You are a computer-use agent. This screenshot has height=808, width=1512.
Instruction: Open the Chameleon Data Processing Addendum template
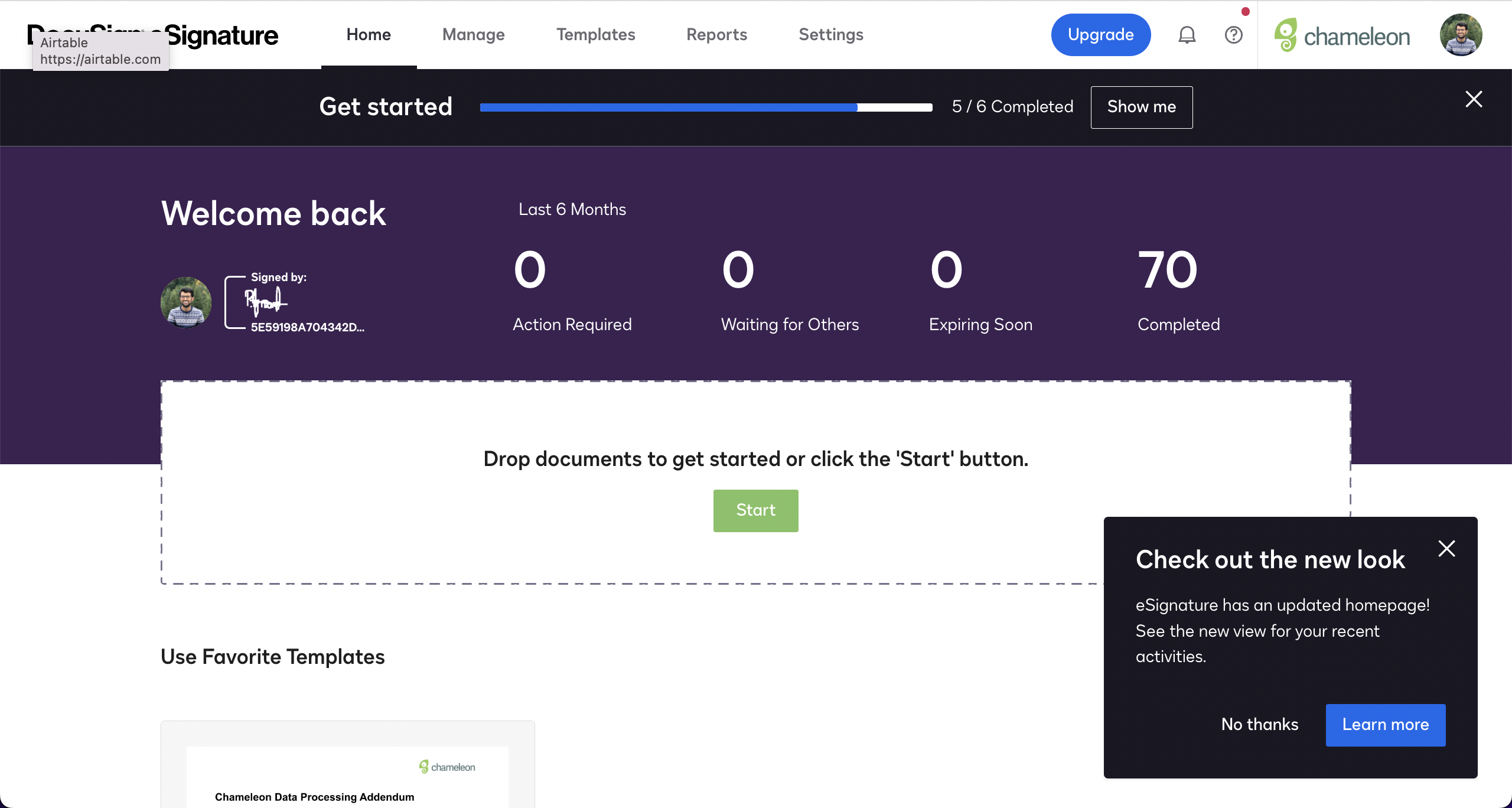tap(347, 764)
